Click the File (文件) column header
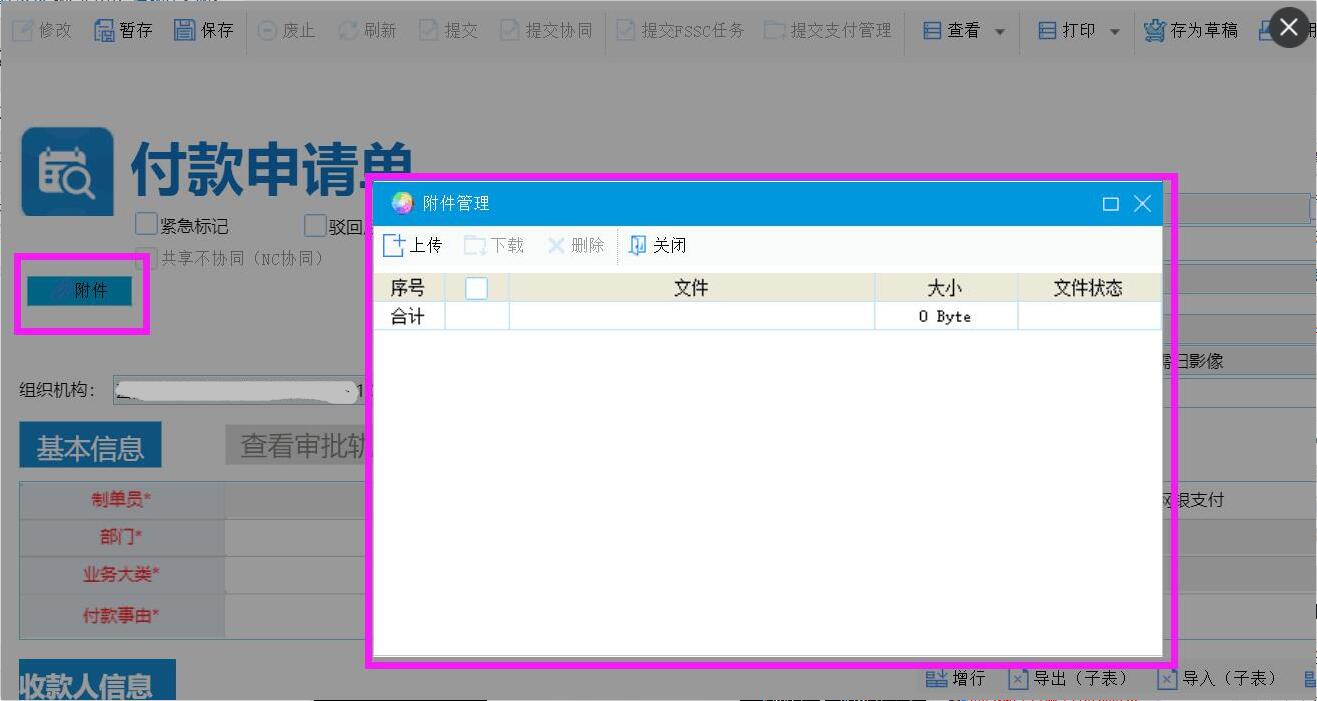The height and width of the screenshot is (701, 1317). pos(691,288)
